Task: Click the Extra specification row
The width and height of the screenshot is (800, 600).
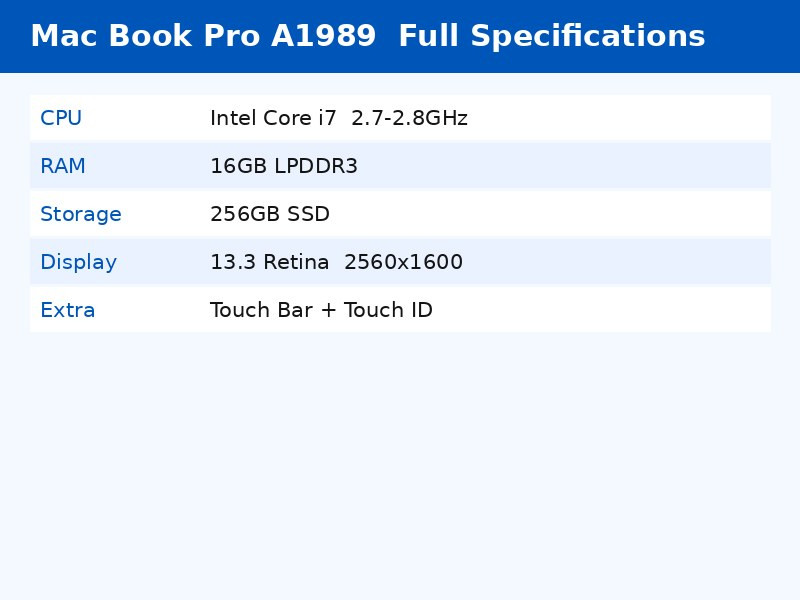Action: pos(400,310)
